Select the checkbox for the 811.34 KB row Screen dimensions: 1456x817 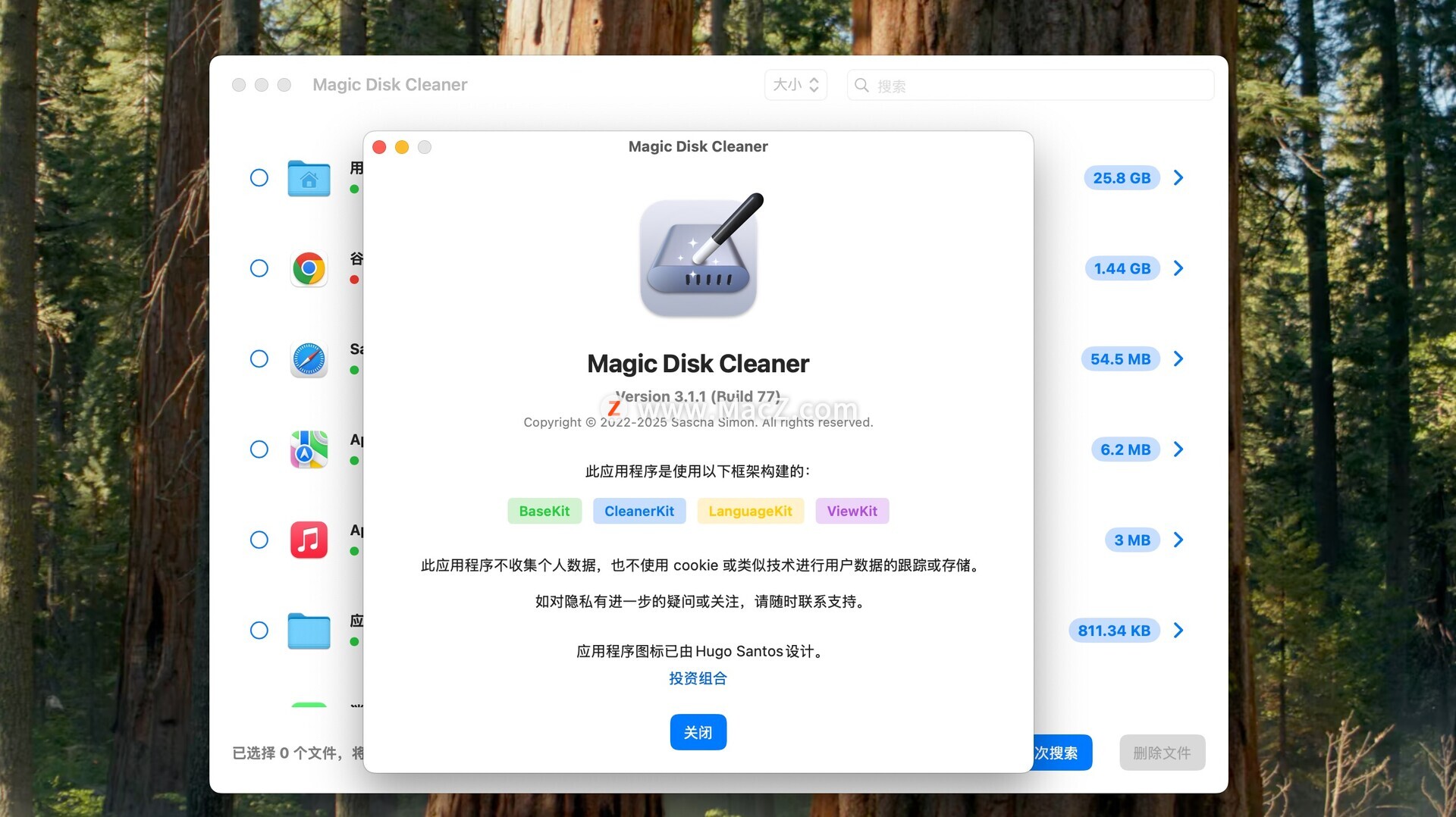tap(259, 631)
